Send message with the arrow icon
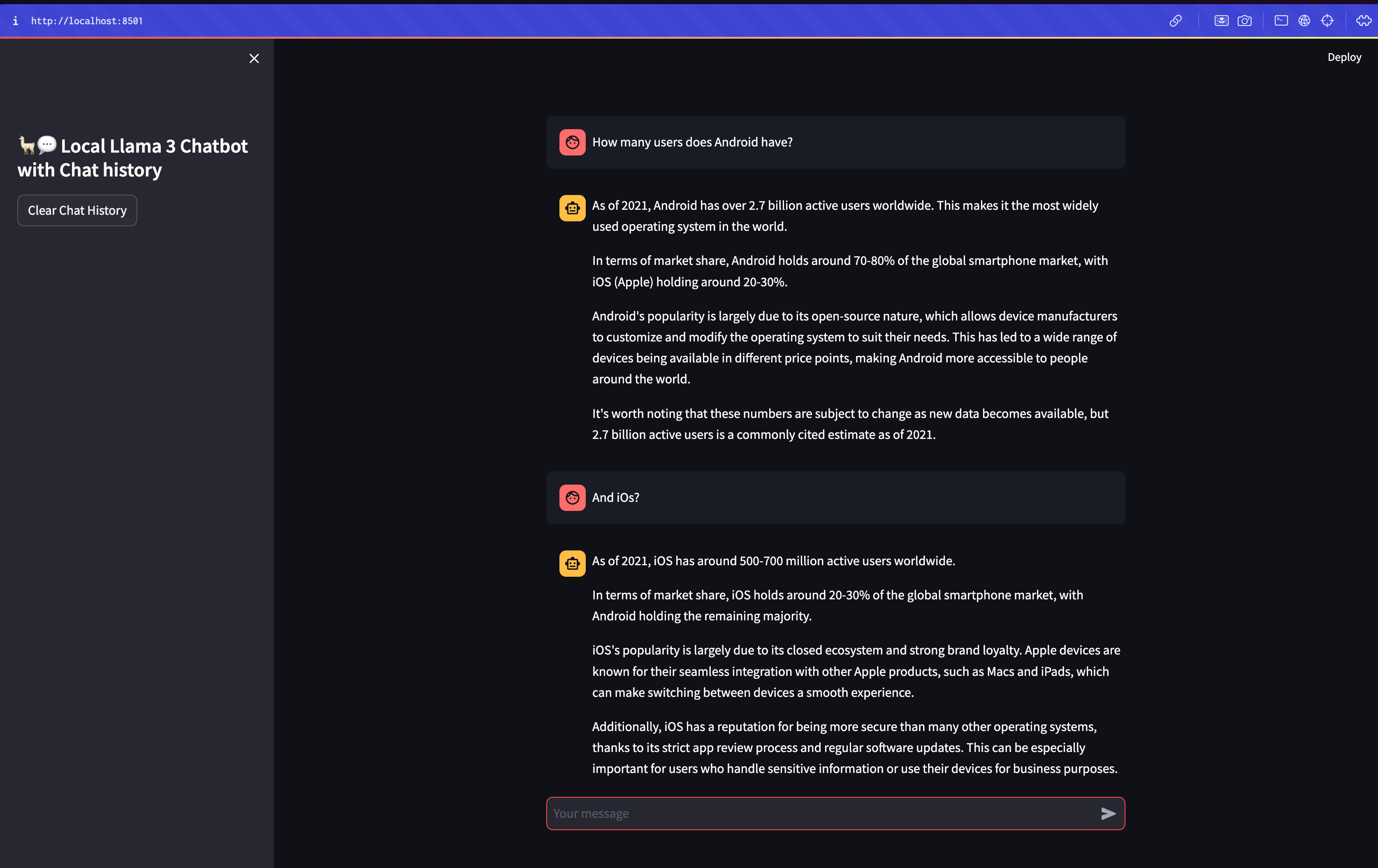 tap(1108, 813)
